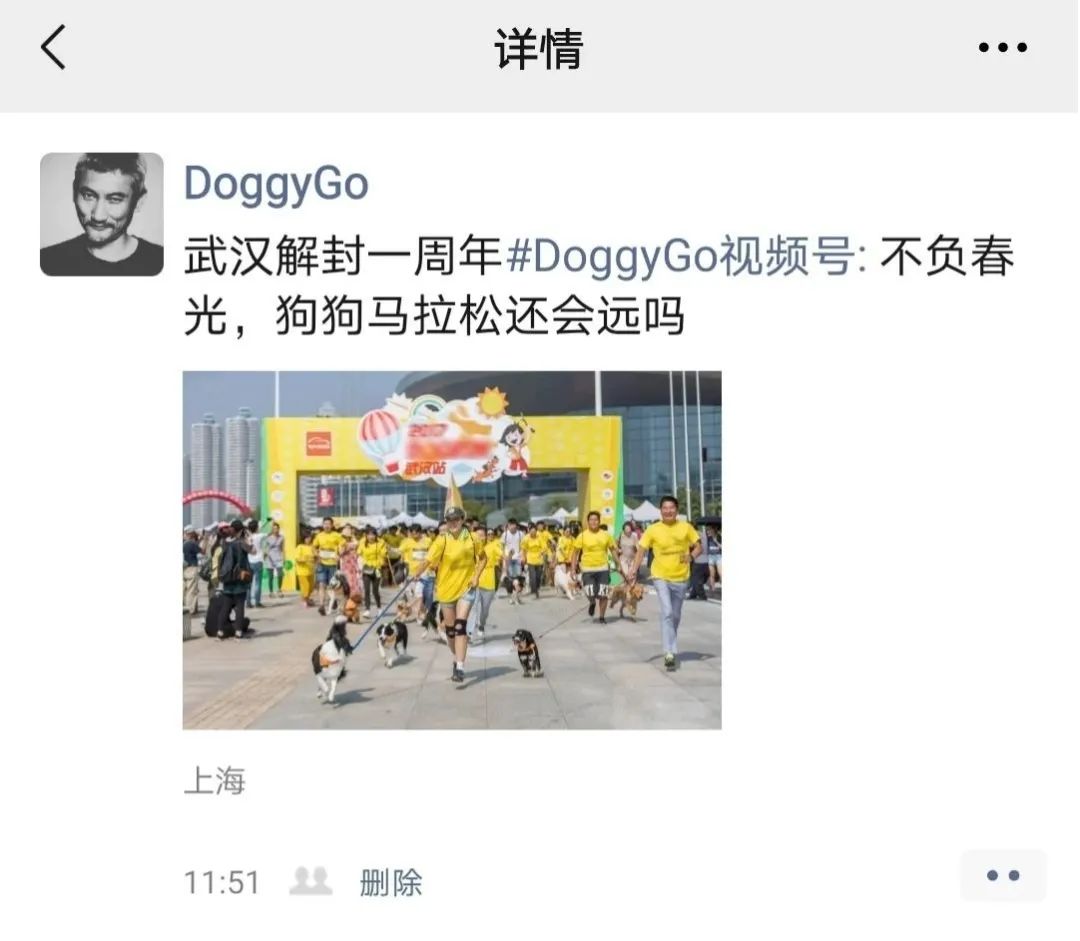The height and width of the screenshot is (941, 1080).
Task: Open the dog marathon photo thumbnail
Action: [452, 550]
